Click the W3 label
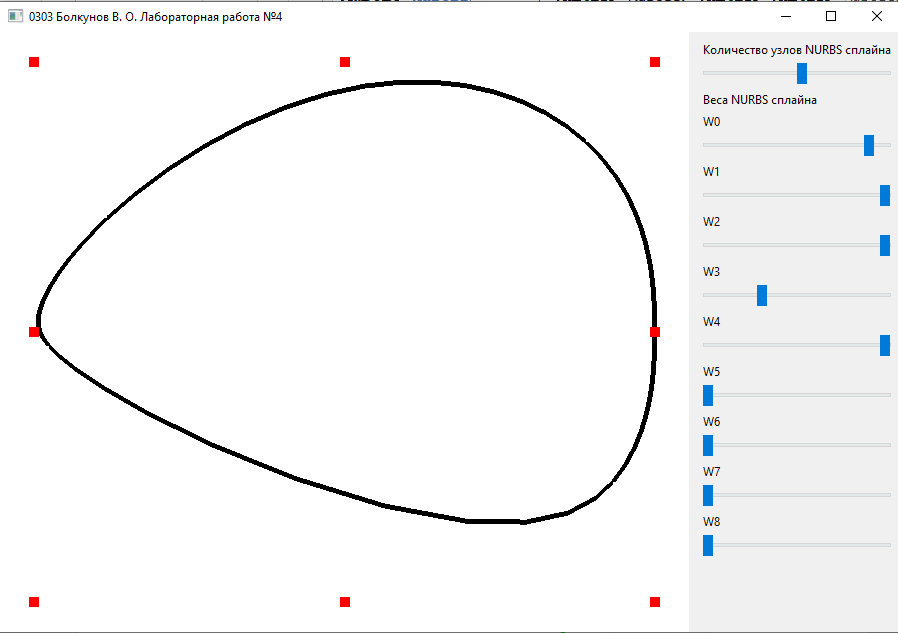898x633 pixels. (x=711, y=272)
